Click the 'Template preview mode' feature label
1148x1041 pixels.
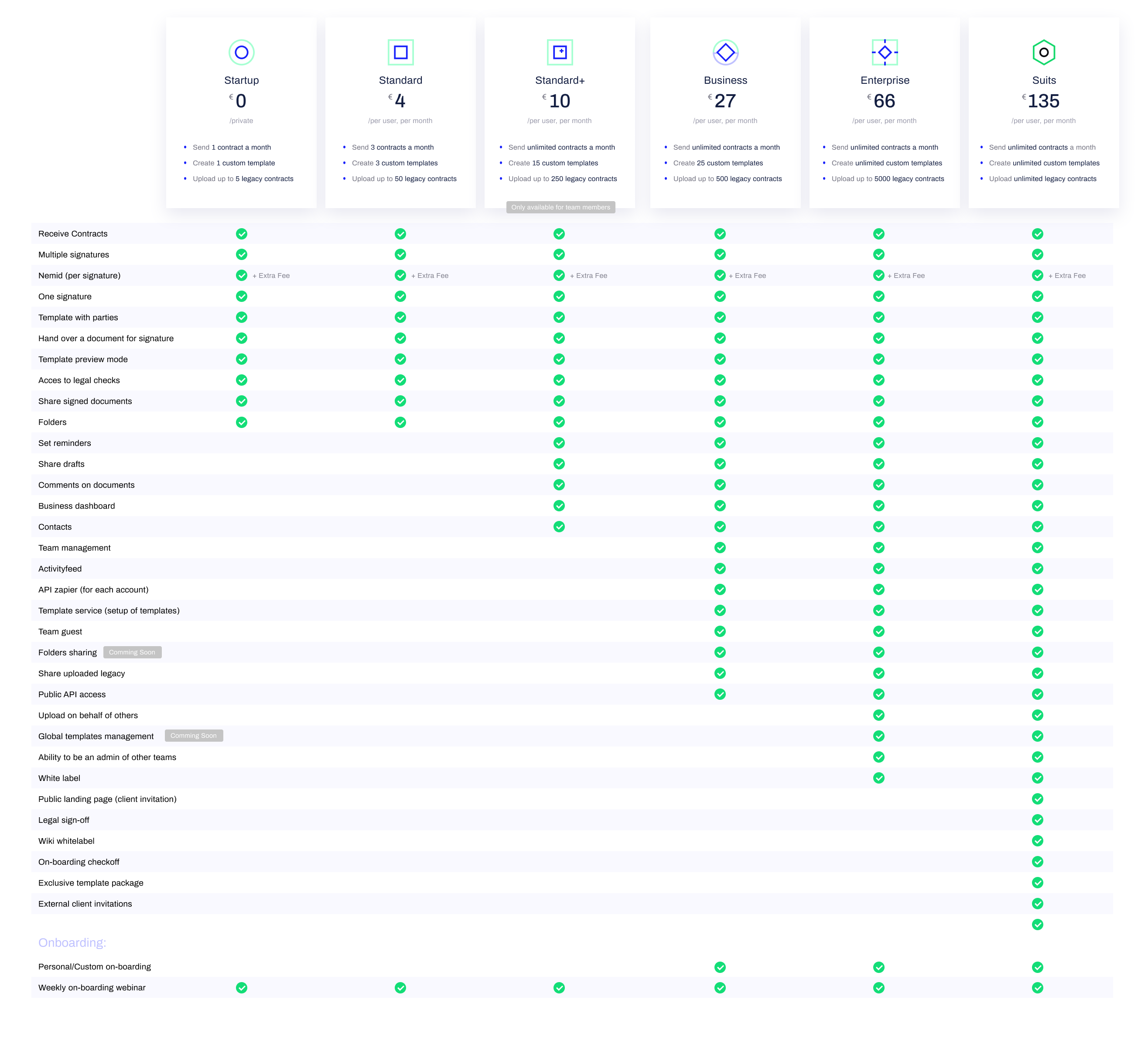coord(83,360)
